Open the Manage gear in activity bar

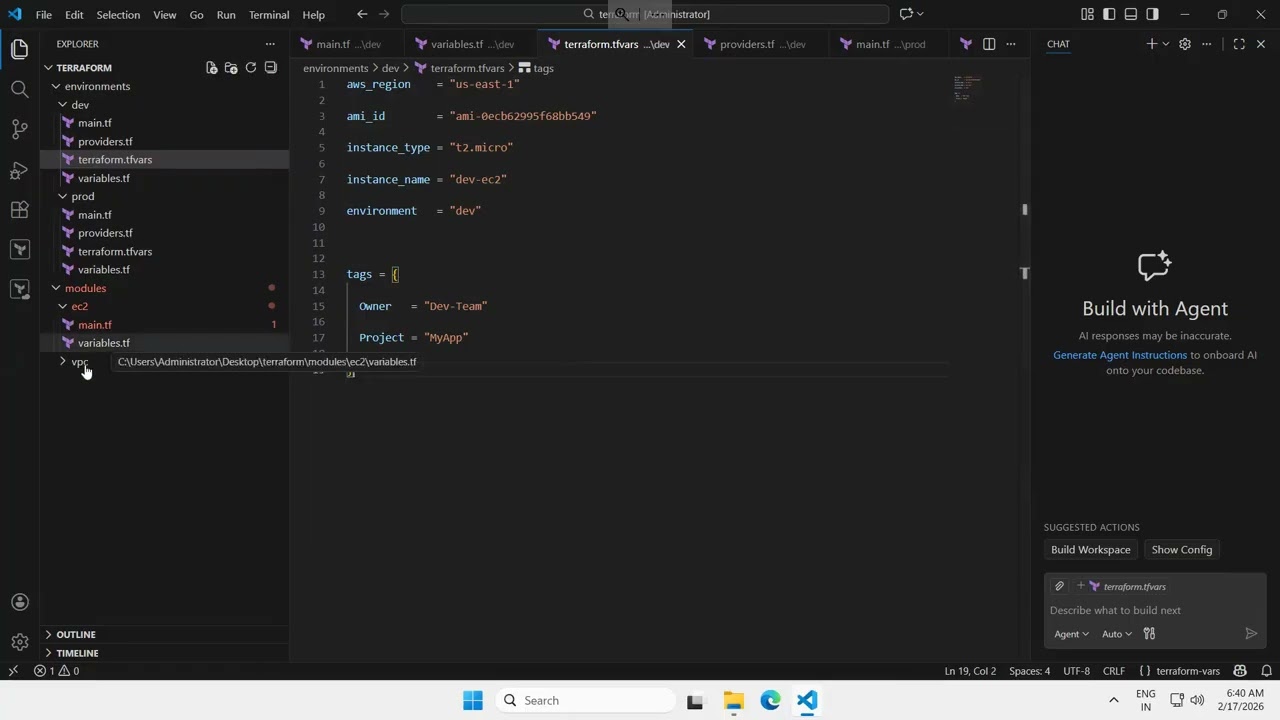click(19, 642)
